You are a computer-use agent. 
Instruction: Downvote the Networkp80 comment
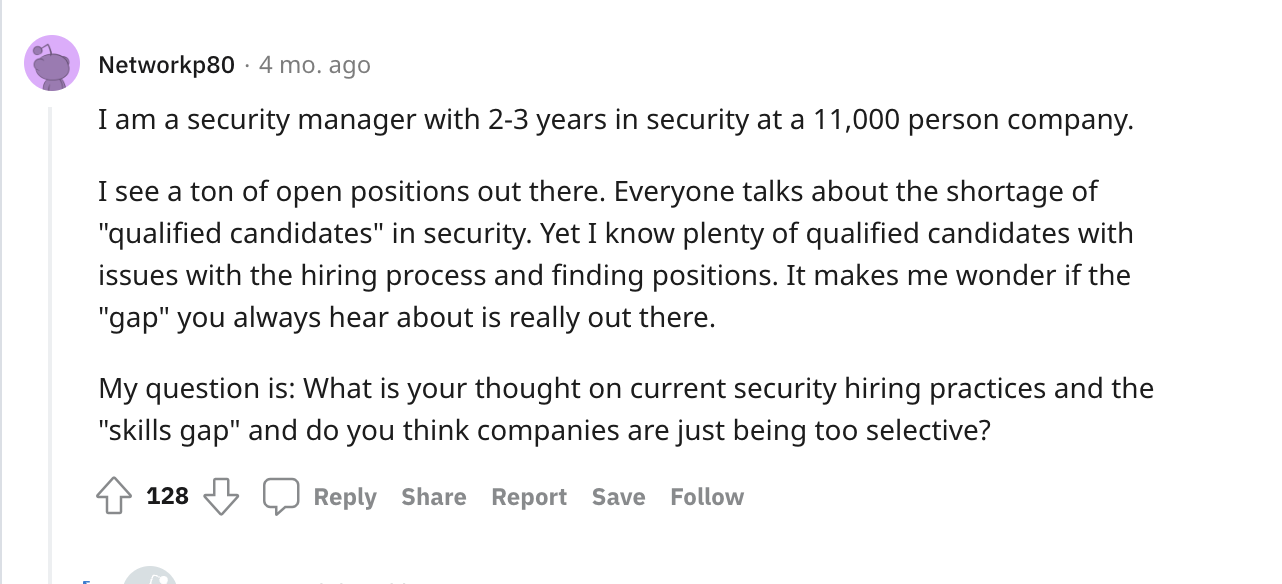point(220,496)
